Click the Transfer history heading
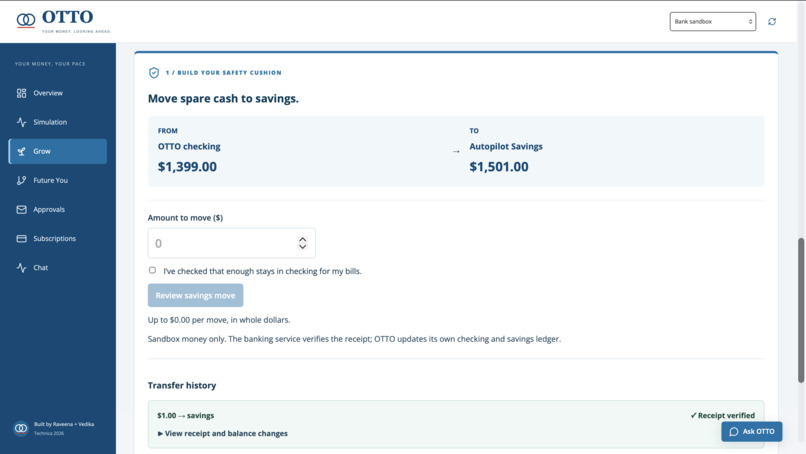The image size is (806, 454). [x=182, y=386]
